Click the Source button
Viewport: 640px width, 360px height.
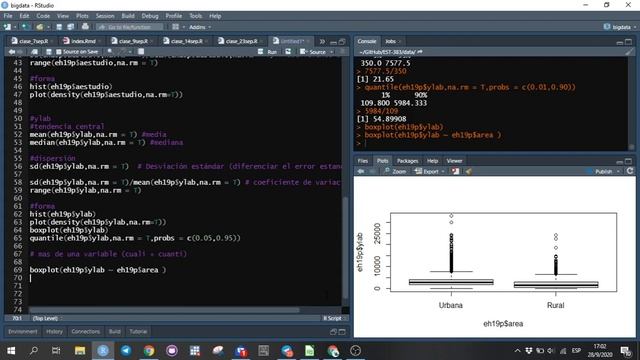tap(313, 52)
